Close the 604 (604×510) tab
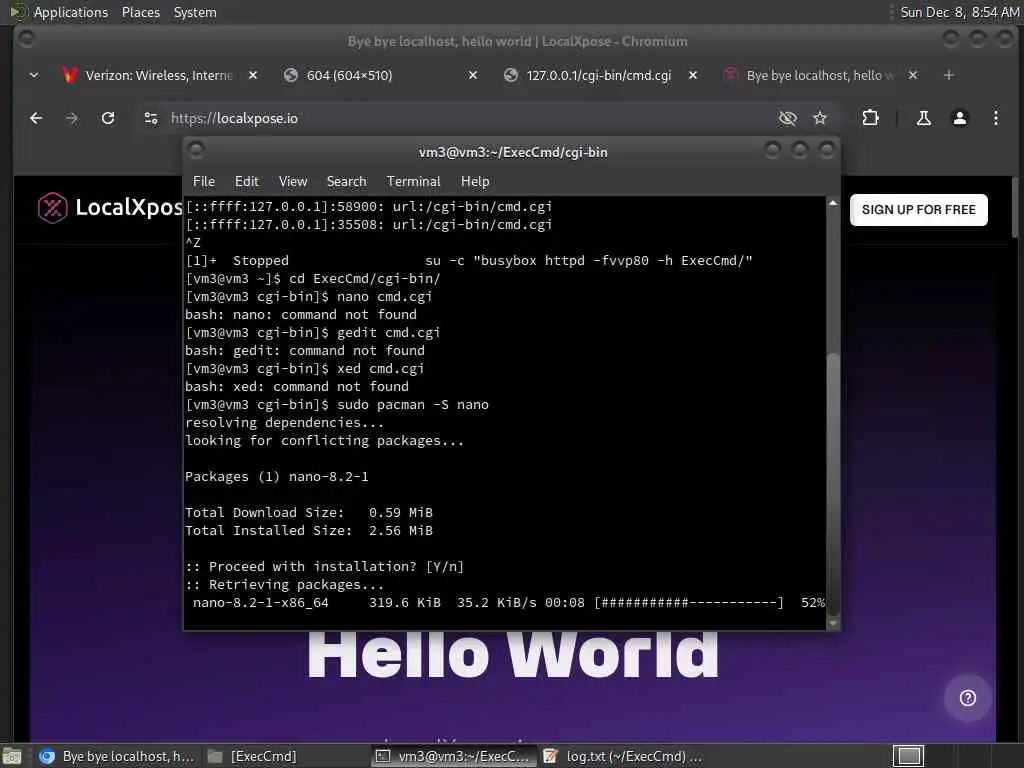The width and height of the screenshot is (1024, 768). click(473, 75)
